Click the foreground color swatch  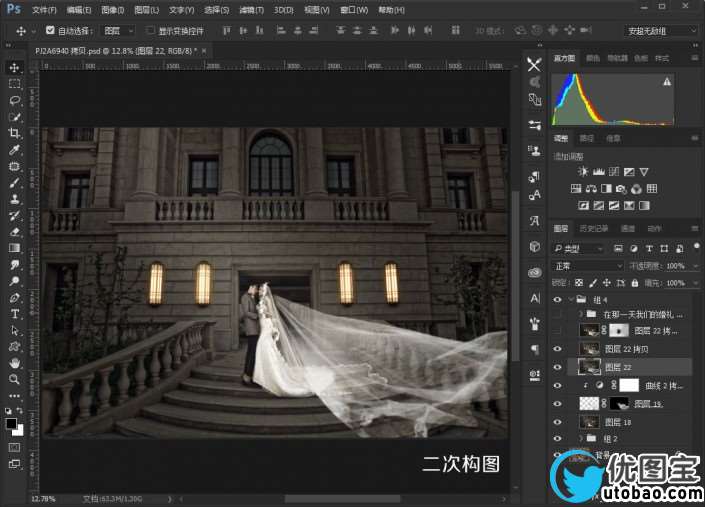11,423
